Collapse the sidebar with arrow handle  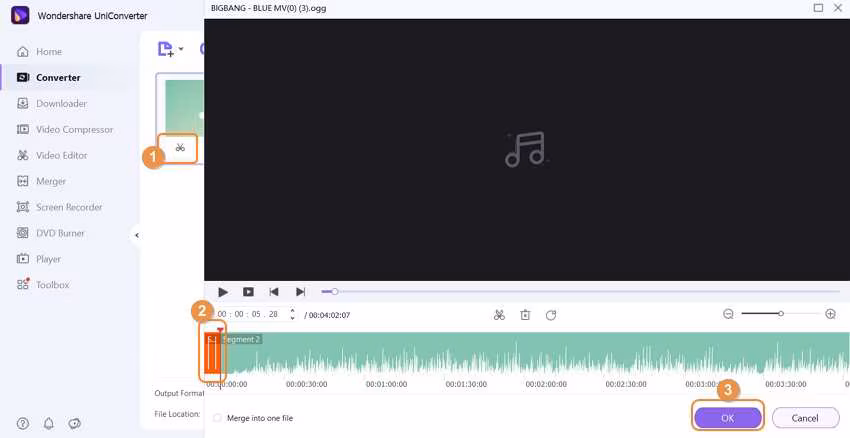pos(137,235)
